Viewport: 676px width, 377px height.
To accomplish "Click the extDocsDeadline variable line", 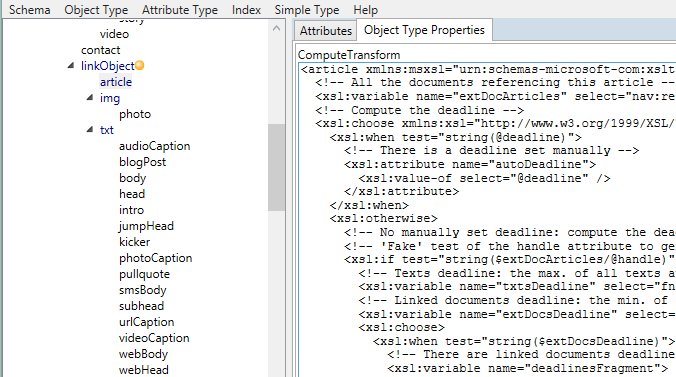I will coord(517,314).
